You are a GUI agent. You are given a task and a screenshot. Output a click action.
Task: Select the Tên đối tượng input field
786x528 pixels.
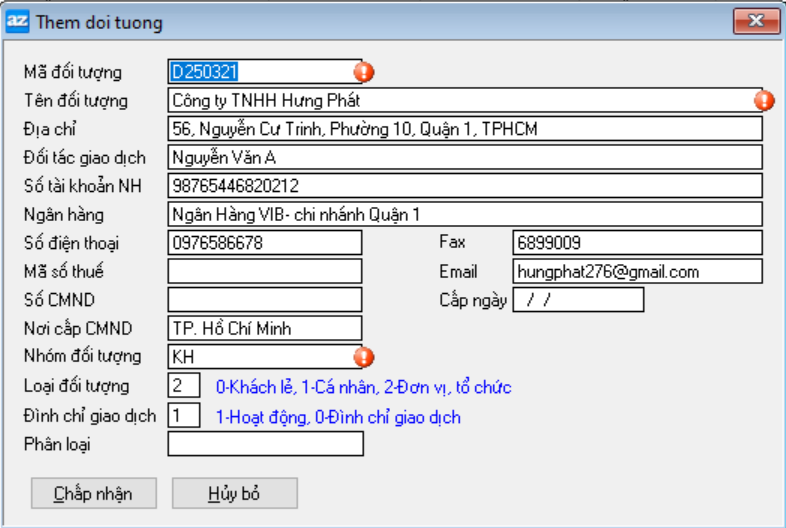[460, 100]
